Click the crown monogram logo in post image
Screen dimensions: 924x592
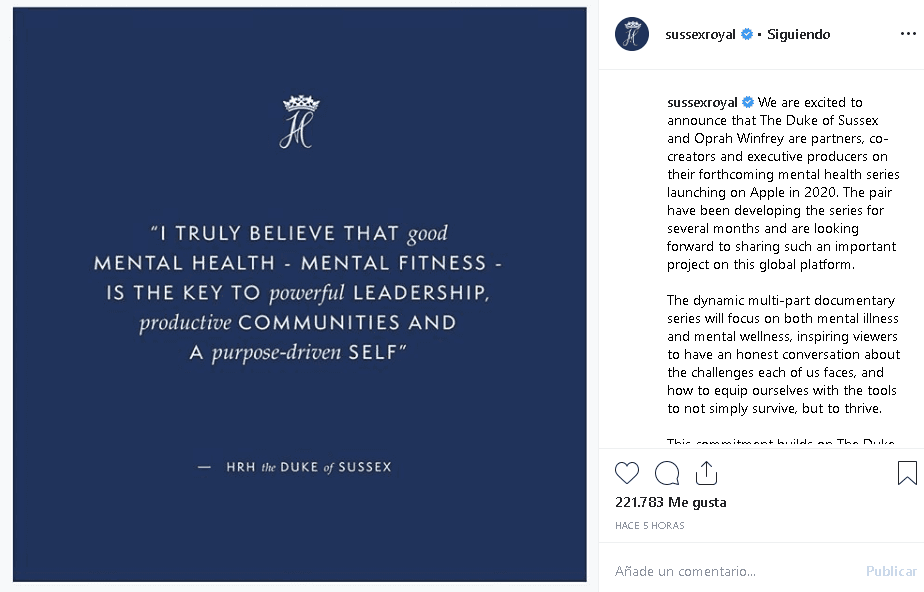[x=299, y=122]
